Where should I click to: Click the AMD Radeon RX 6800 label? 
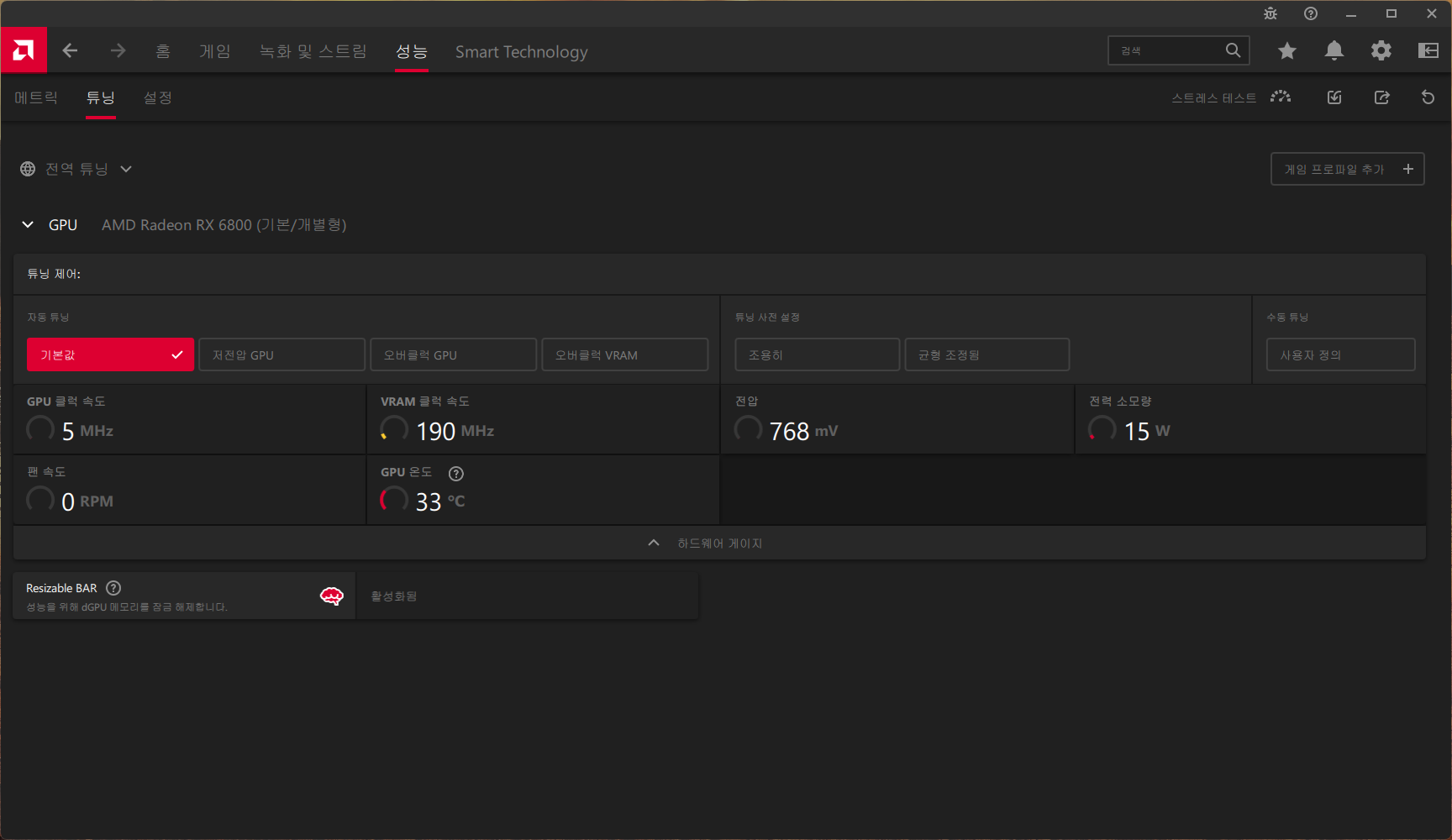pos(224,224)
